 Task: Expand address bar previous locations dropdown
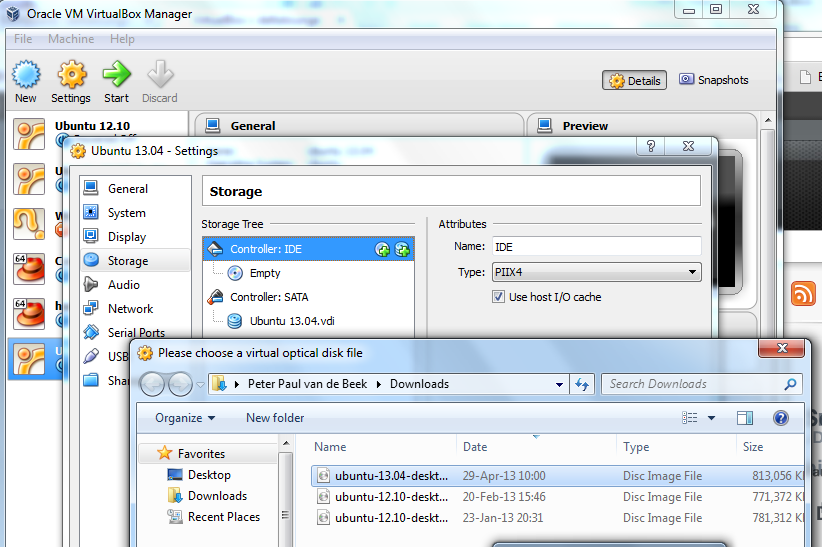(x=559, y=384)
